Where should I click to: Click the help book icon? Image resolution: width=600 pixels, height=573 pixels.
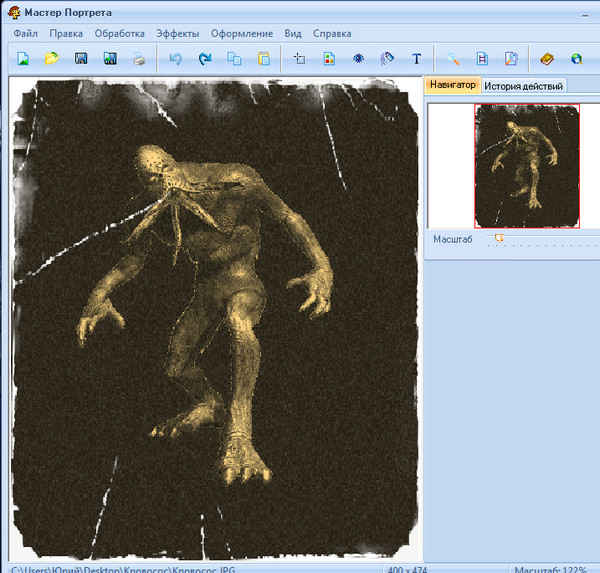point(546,59)
